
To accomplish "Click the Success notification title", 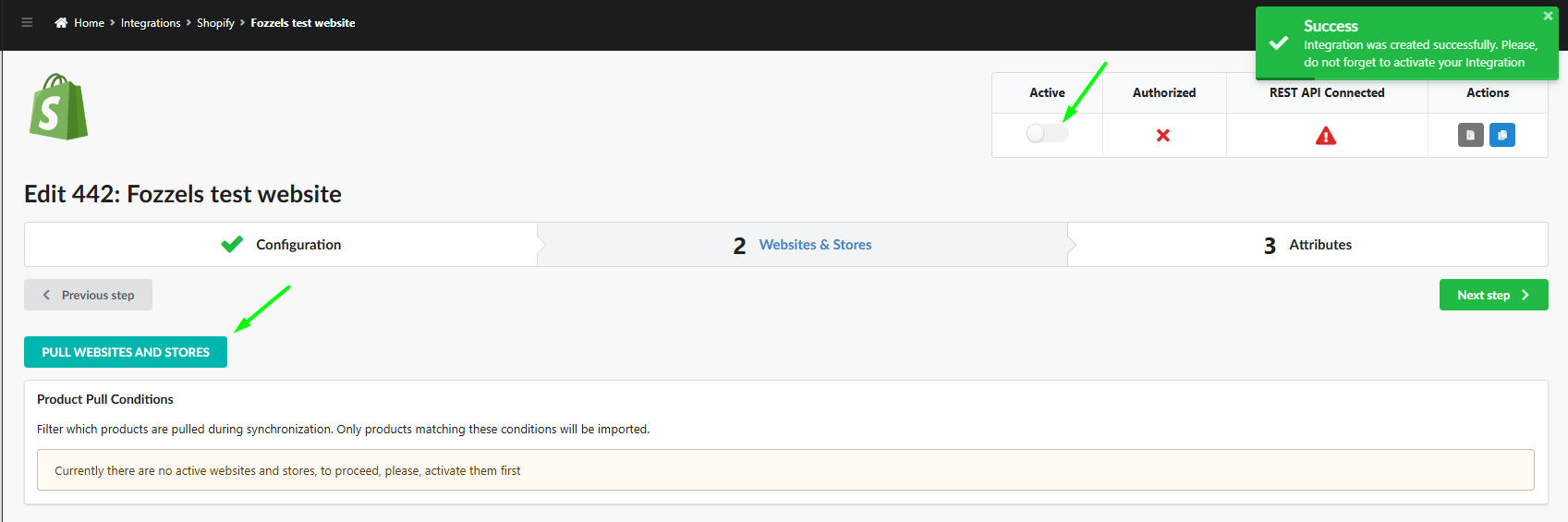I will pyautogui.click(x=1331, y=26).
